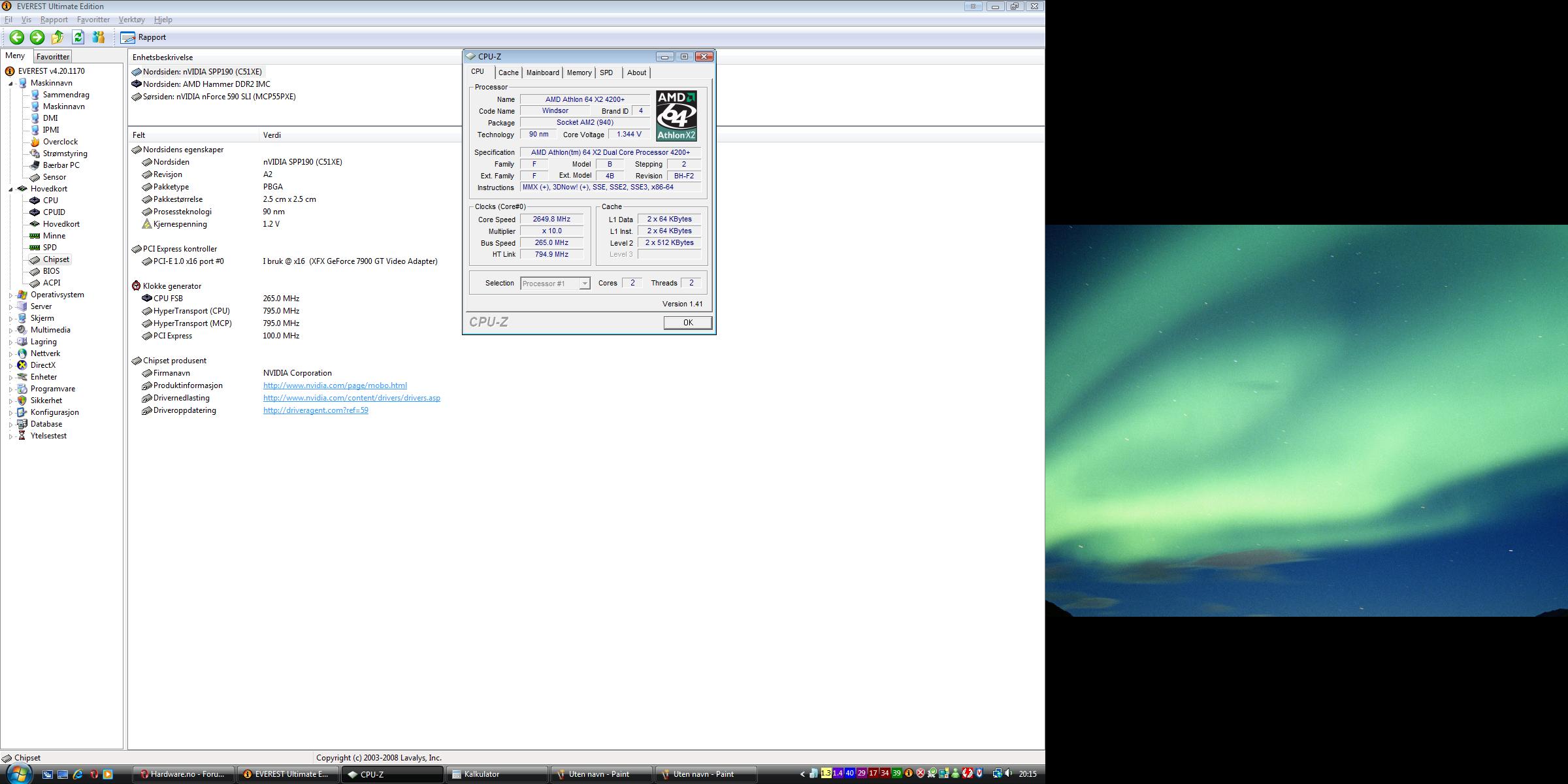Viewport: 1568px width, 784px height.
Task: Open the nvidia.com/page/mobo.html link
Action: pos(335,385)
